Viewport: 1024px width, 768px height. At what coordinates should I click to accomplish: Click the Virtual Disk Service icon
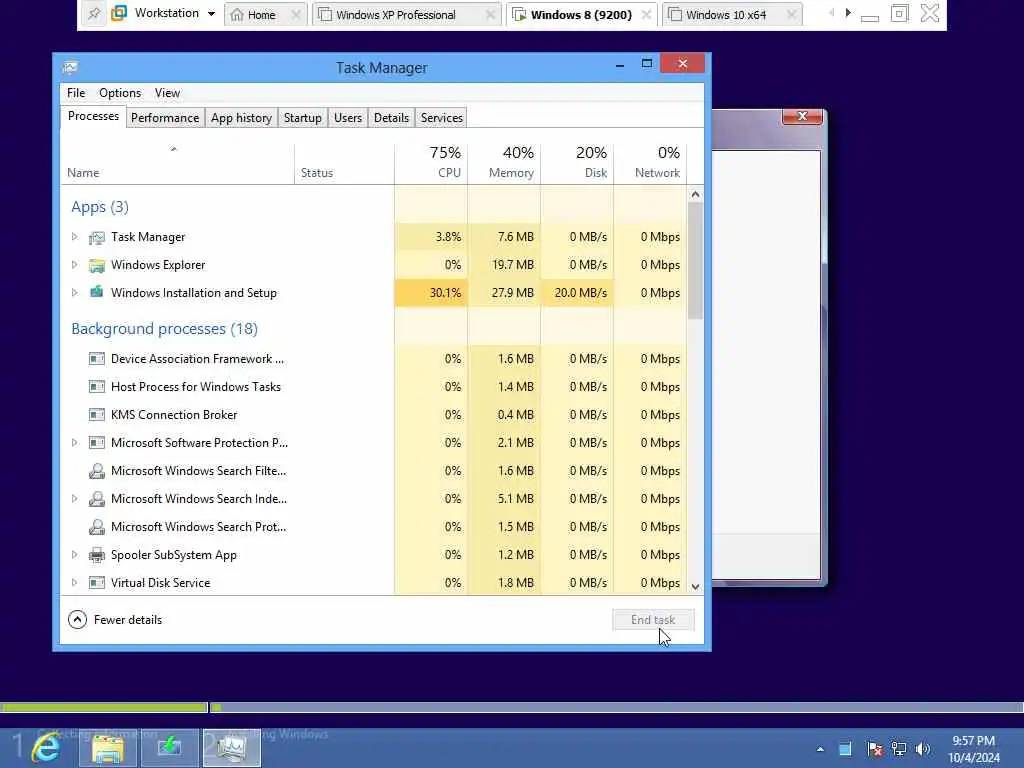click(x=97, y=583)
